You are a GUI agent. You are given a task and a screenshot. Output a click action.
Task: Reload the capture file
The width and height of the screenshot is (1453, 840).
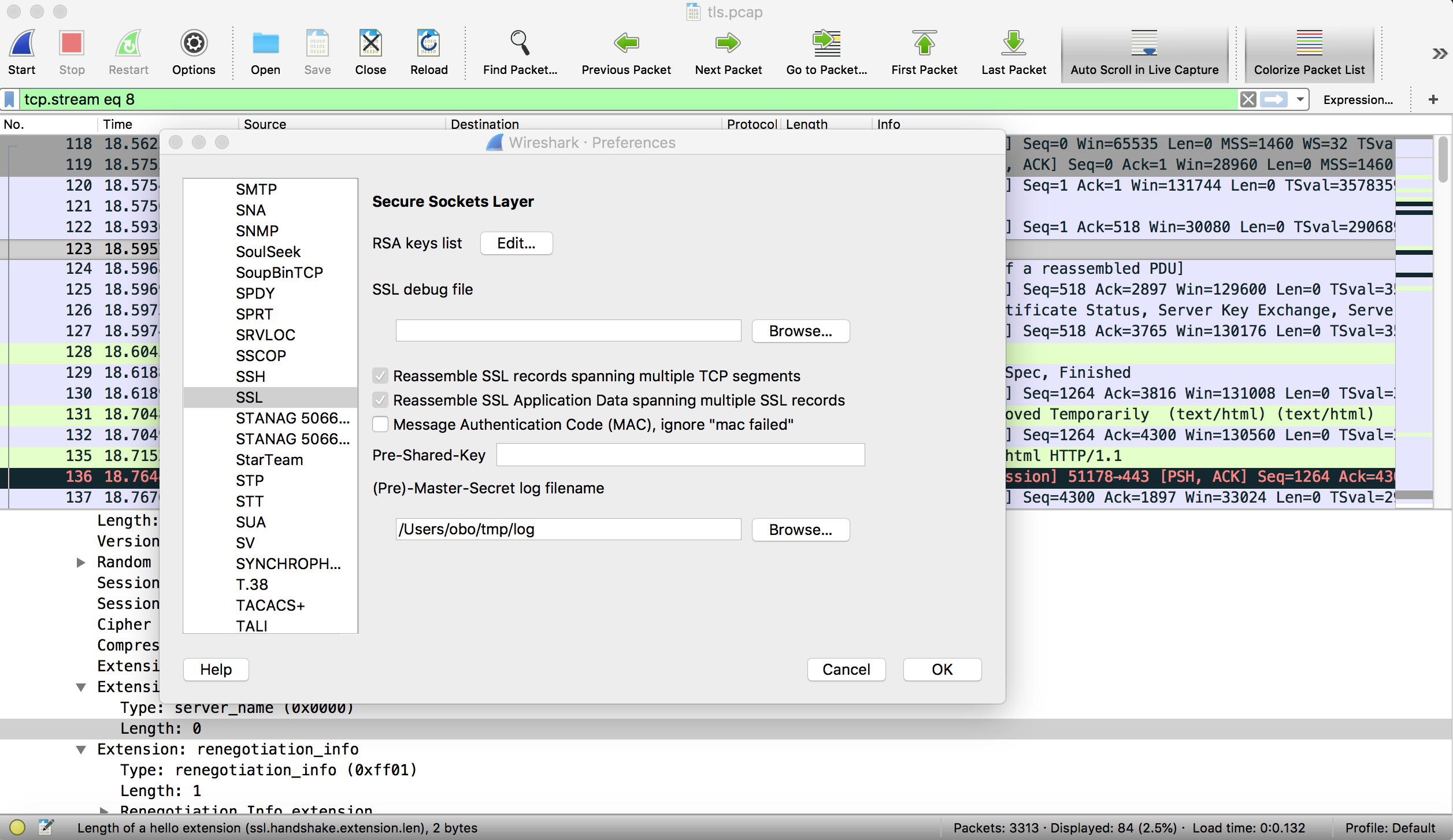tap(429, 43)
